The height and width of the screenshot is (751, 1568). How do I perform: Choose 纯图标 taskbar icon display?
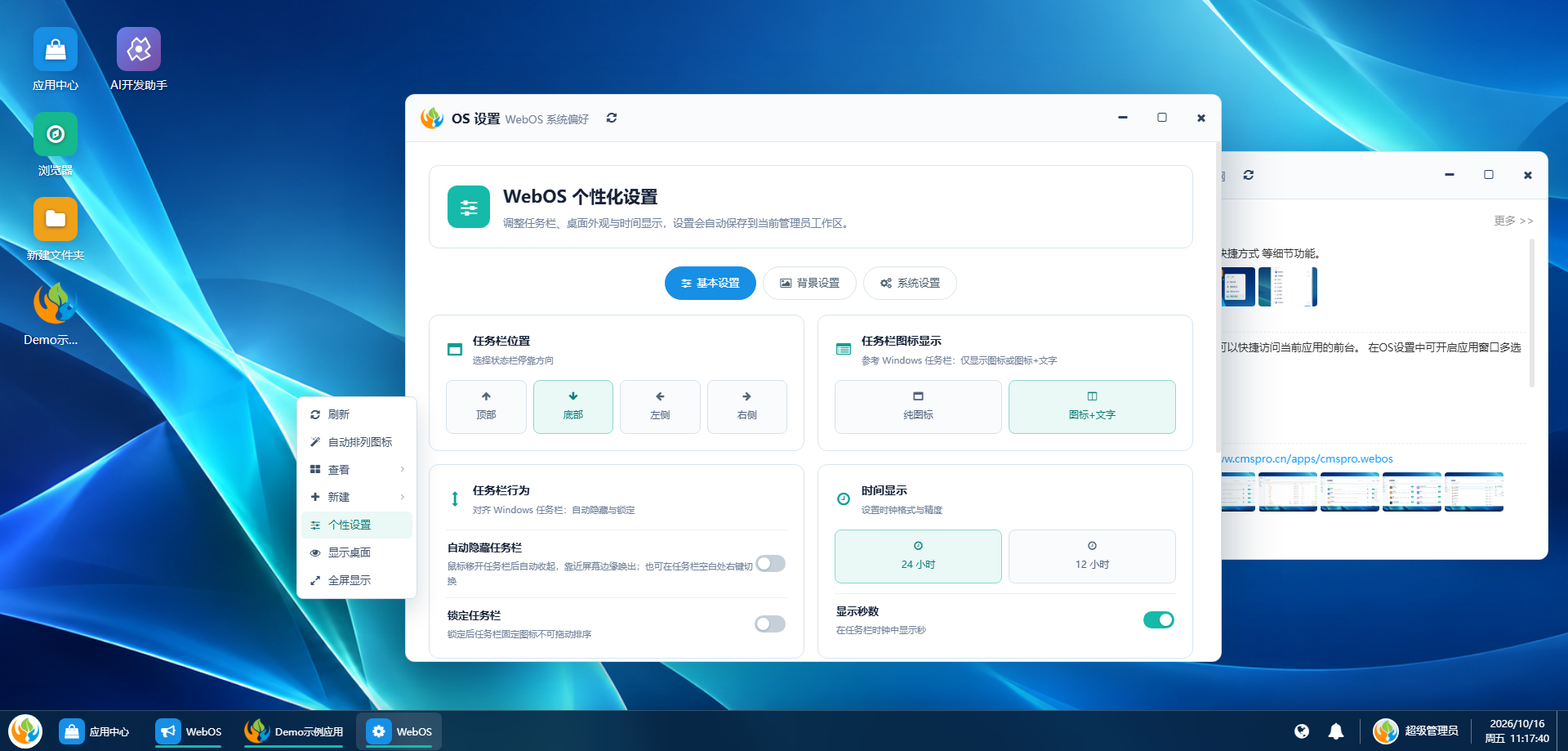point(918,406)
